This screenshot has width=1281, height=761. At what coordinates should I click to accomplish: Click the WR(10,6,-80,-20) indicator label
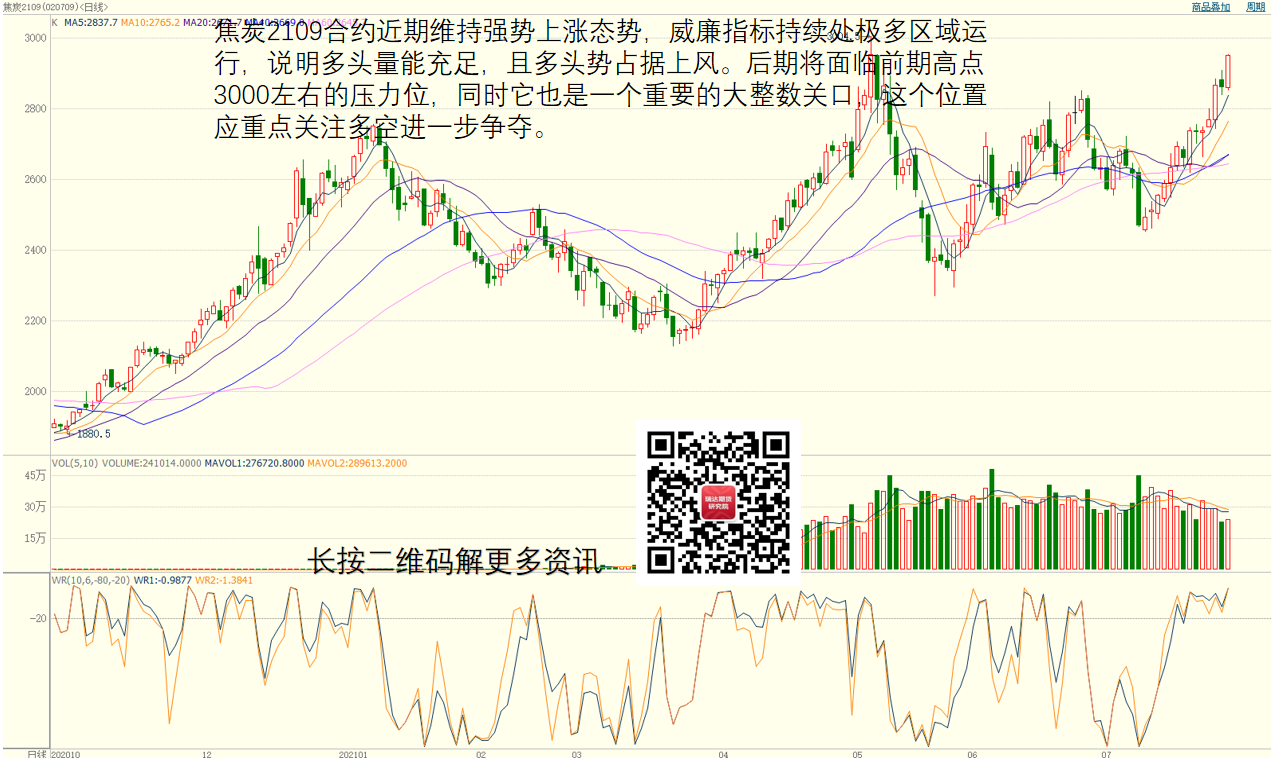90,580
